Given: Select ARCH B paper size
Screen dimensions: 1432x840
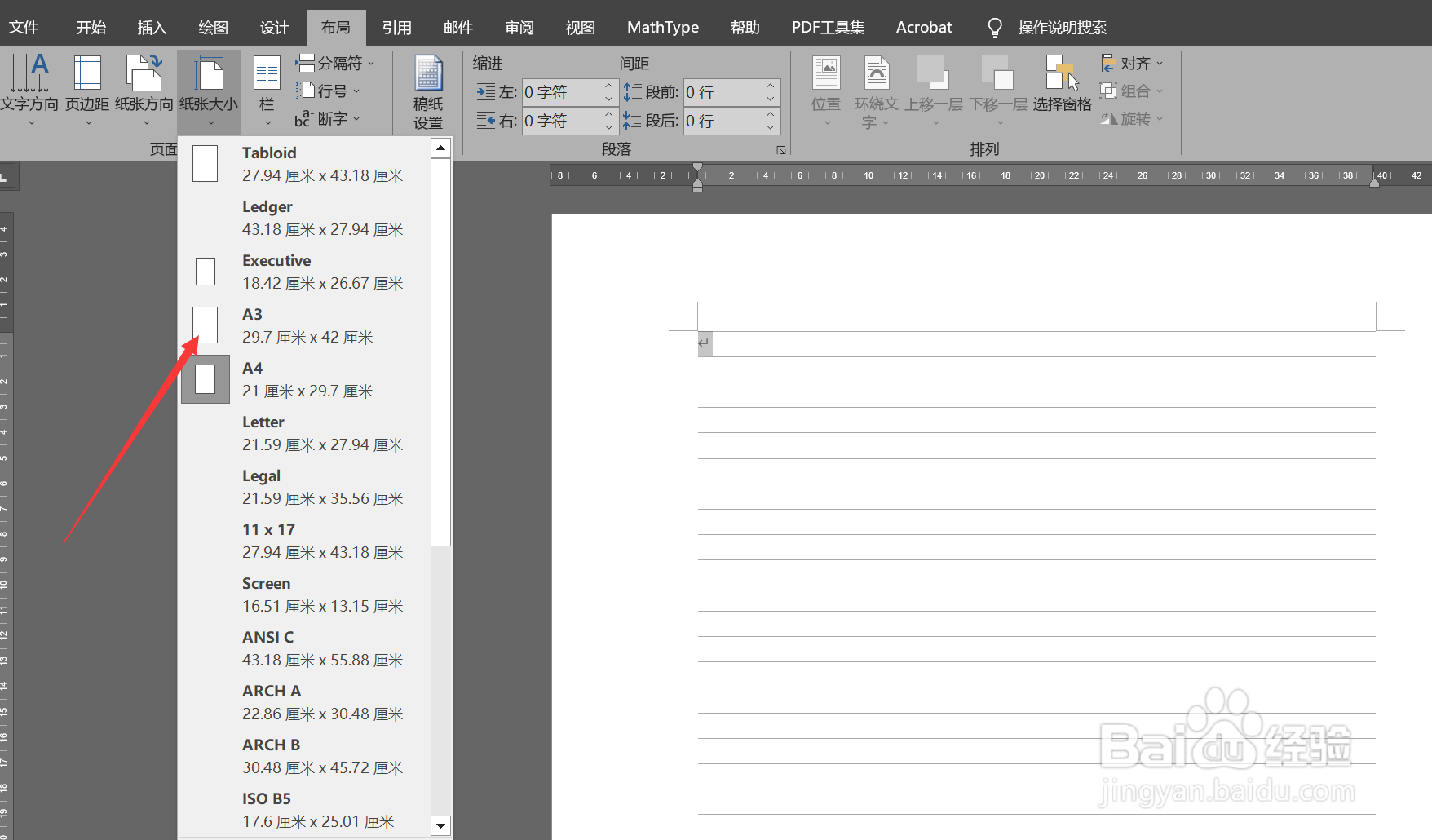Looking at the screenshot, I should pos(304,756).
